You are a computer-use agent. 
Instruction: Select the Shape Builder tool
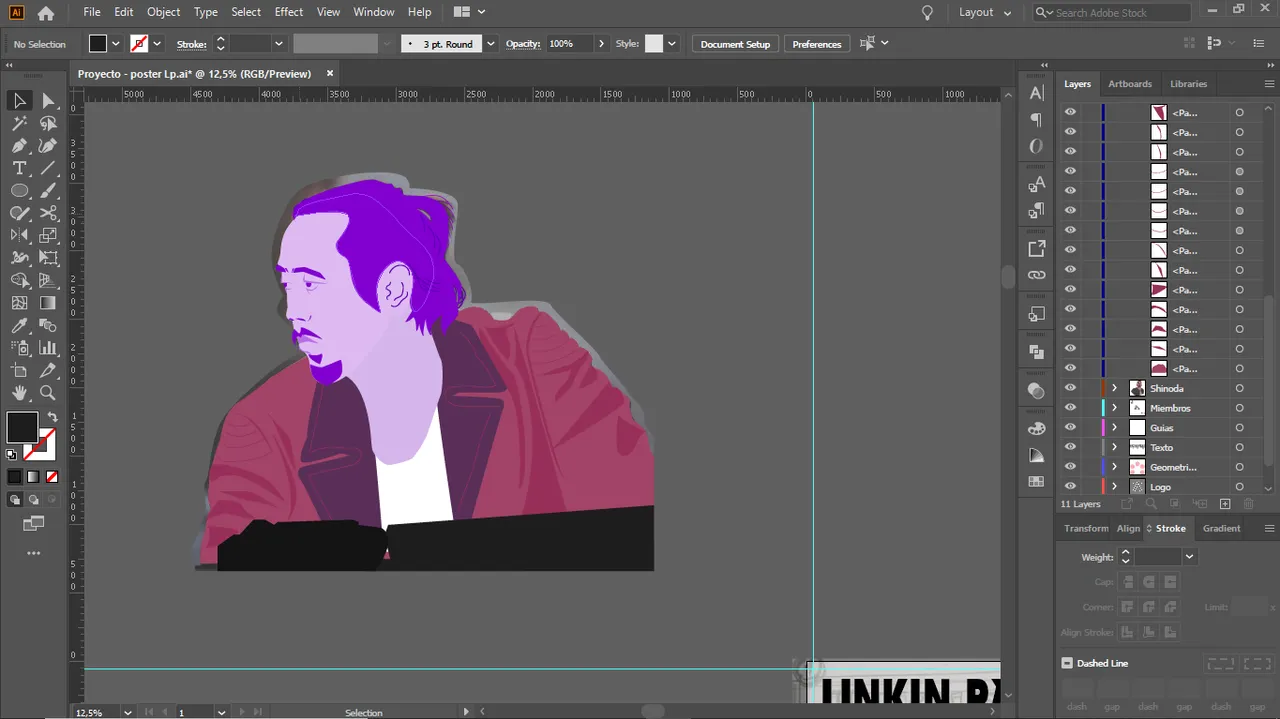click(19, 281)
